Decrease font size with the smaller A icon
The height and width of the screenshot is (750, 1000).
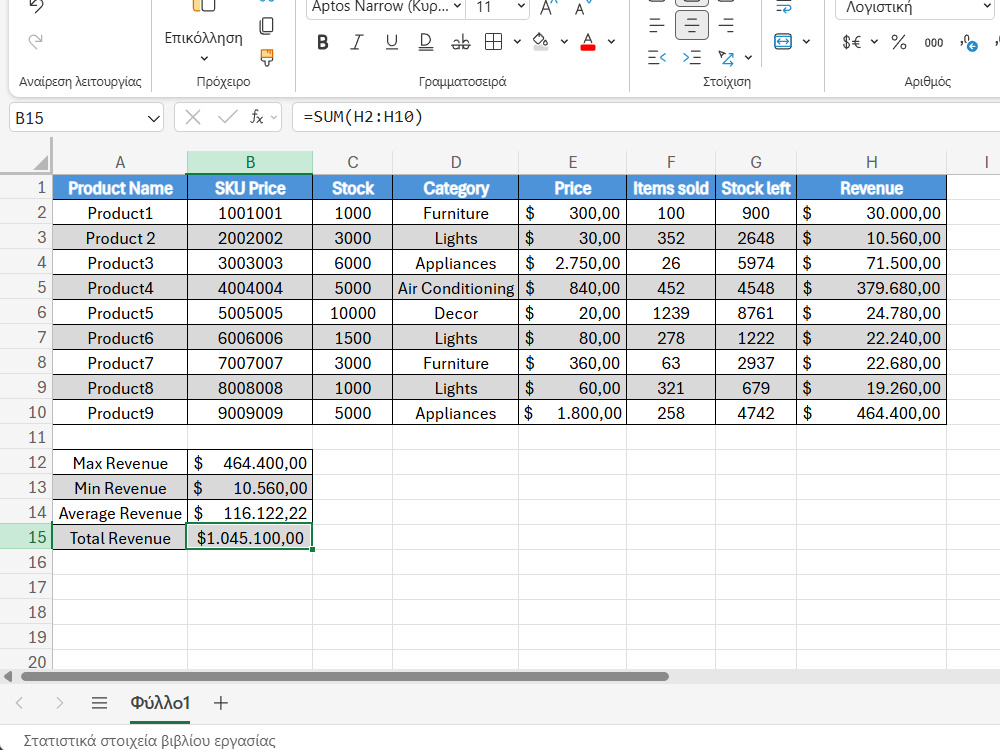581,8
